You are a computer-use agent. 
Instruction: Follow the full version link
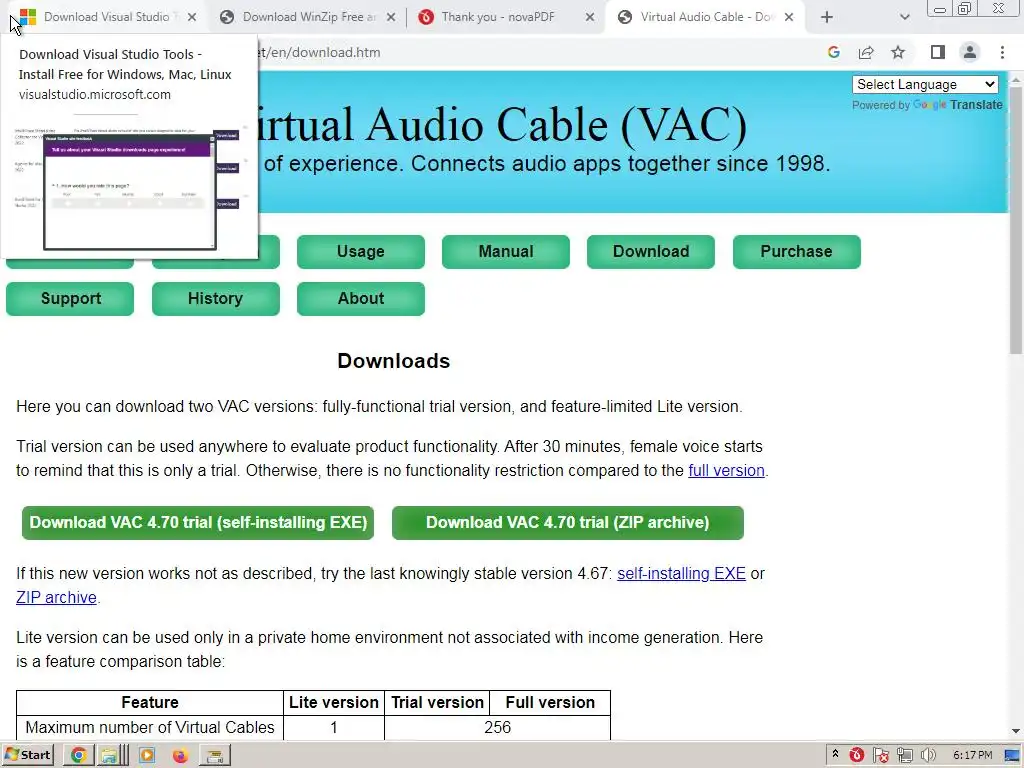[726, 470]
